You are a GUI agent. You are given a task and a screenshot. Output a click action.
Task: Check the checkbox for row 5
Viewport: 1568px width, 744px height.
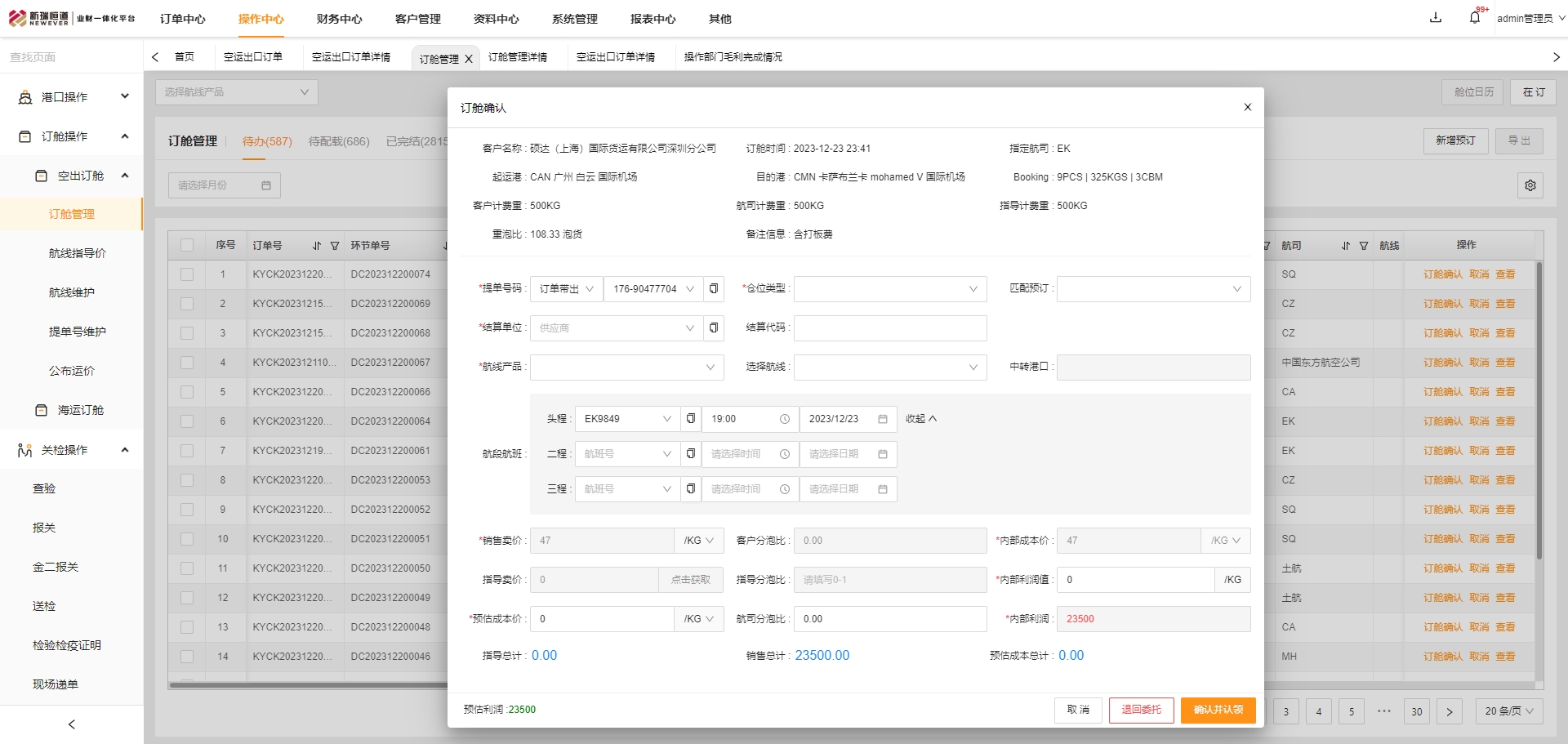[x=187, y=392]
